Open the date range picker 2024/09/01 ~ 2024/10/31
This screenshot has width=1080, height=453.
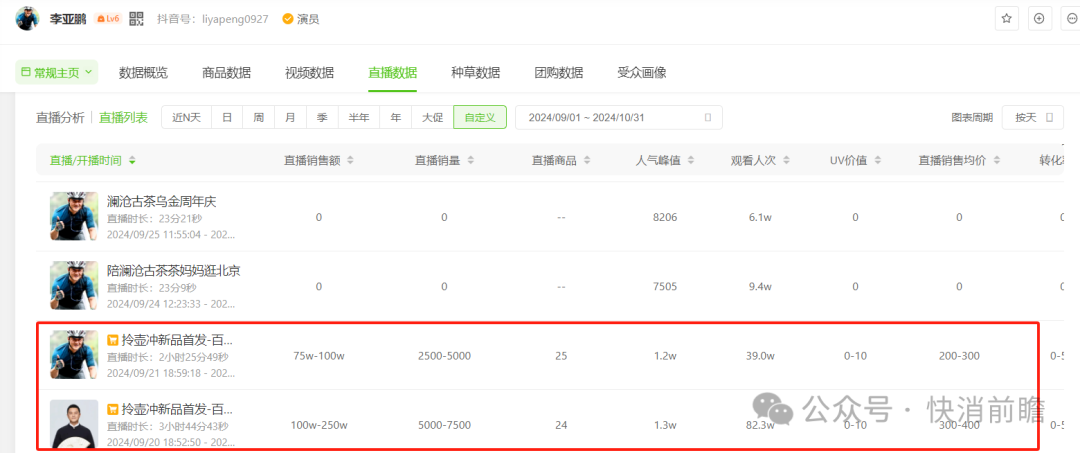(619, 118)
